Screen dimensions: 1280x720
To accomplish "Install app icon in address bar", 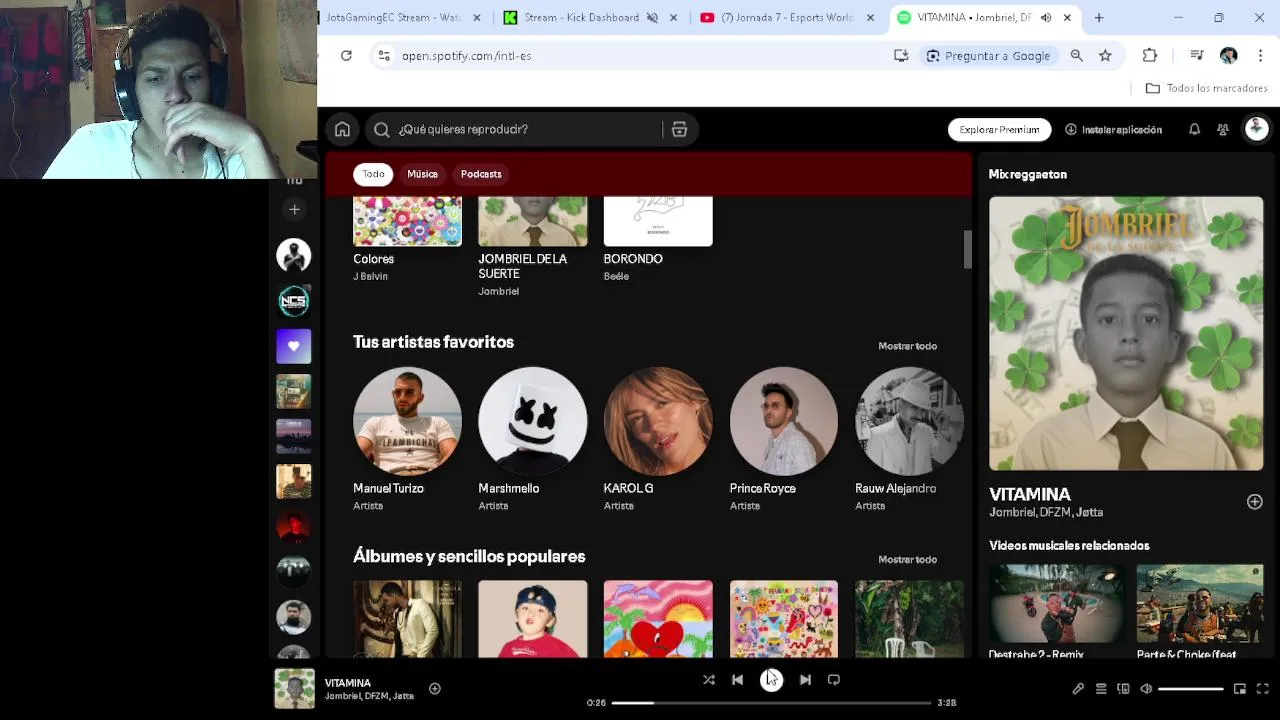I will (x=901, y=56).
